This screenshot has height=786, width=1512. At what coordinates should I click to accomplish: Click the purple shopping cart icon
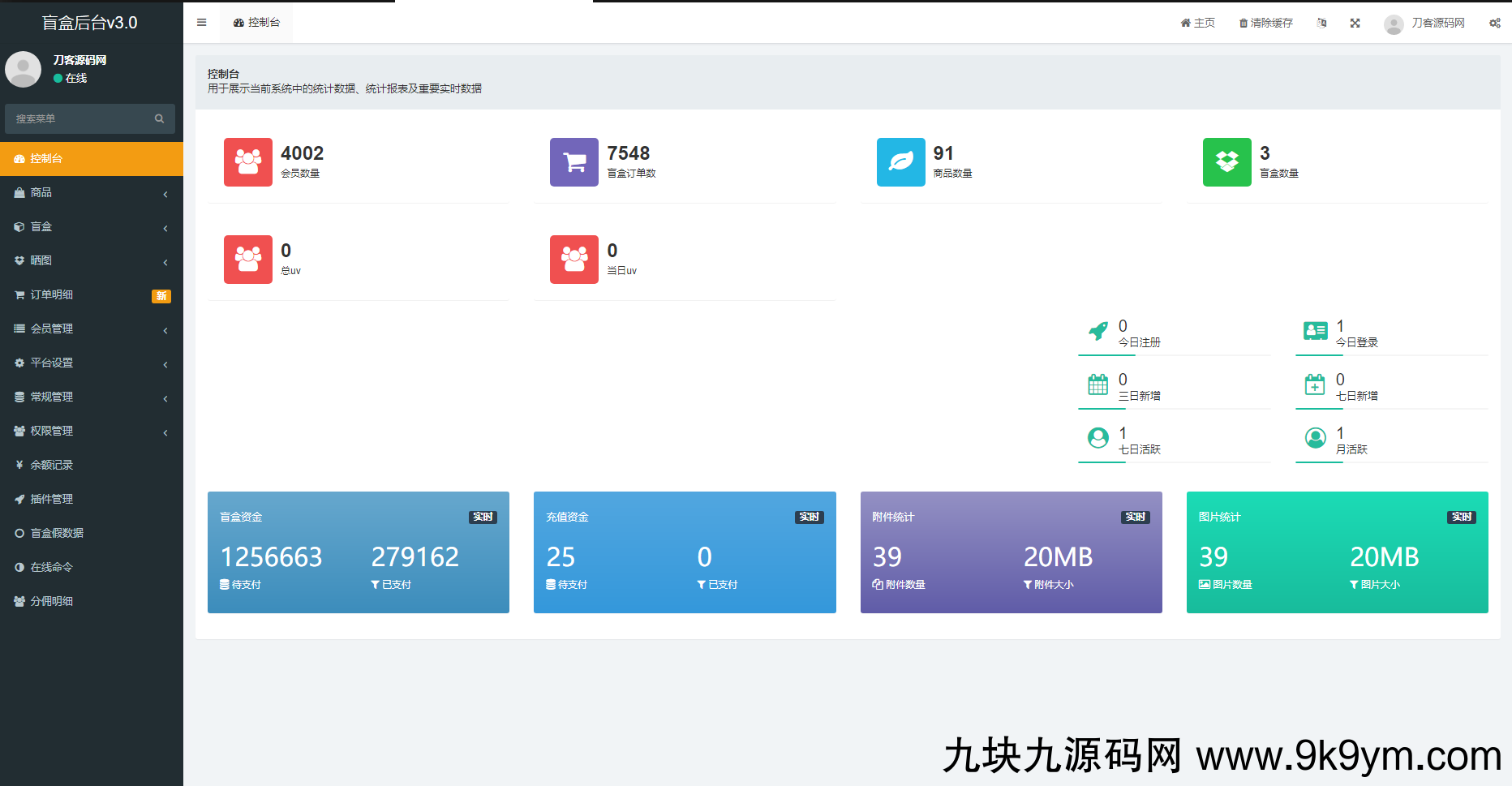coord(574,162)
